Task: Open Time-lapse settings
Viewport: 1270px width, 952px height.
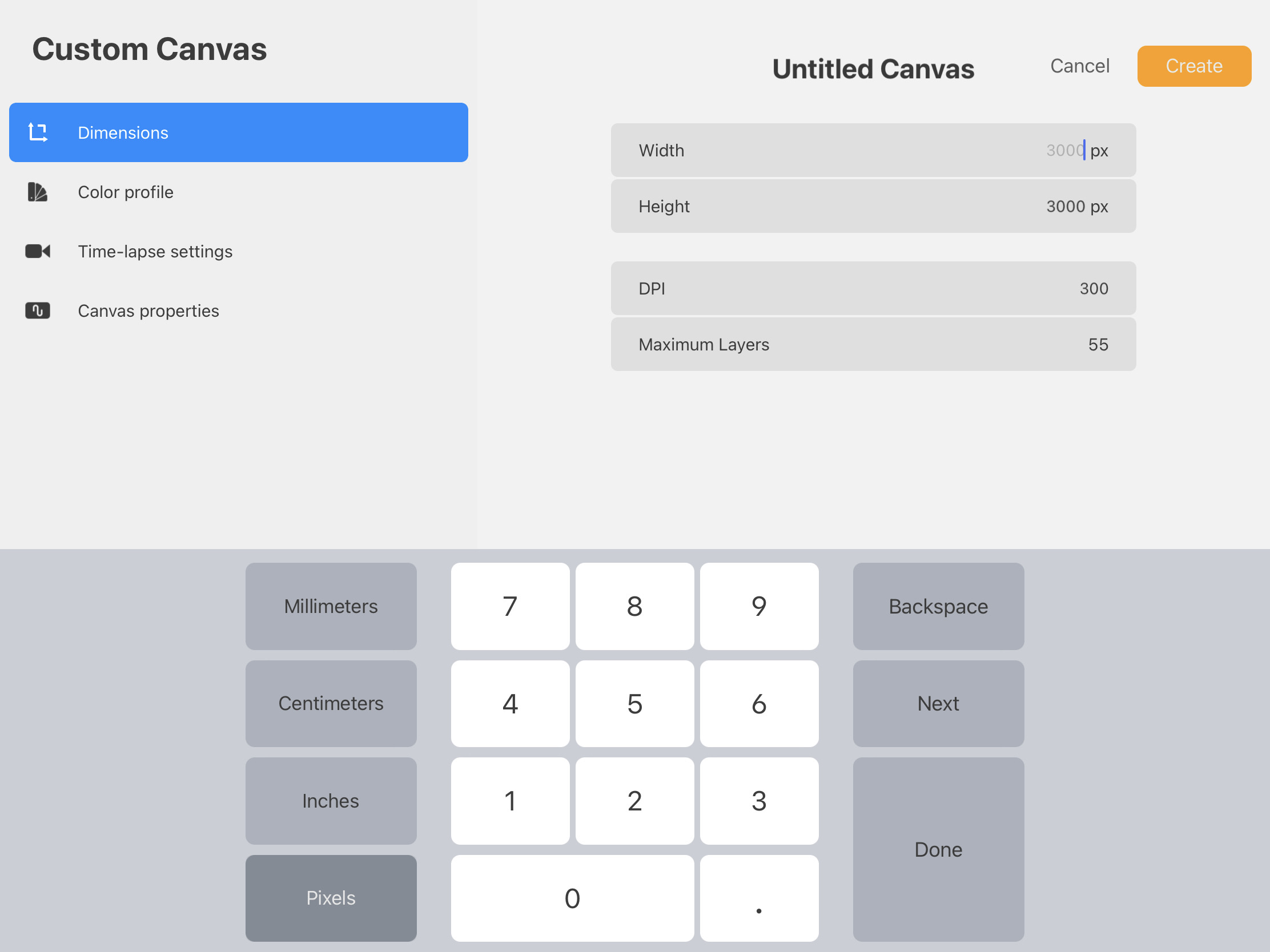Action: tap(238, 251)
